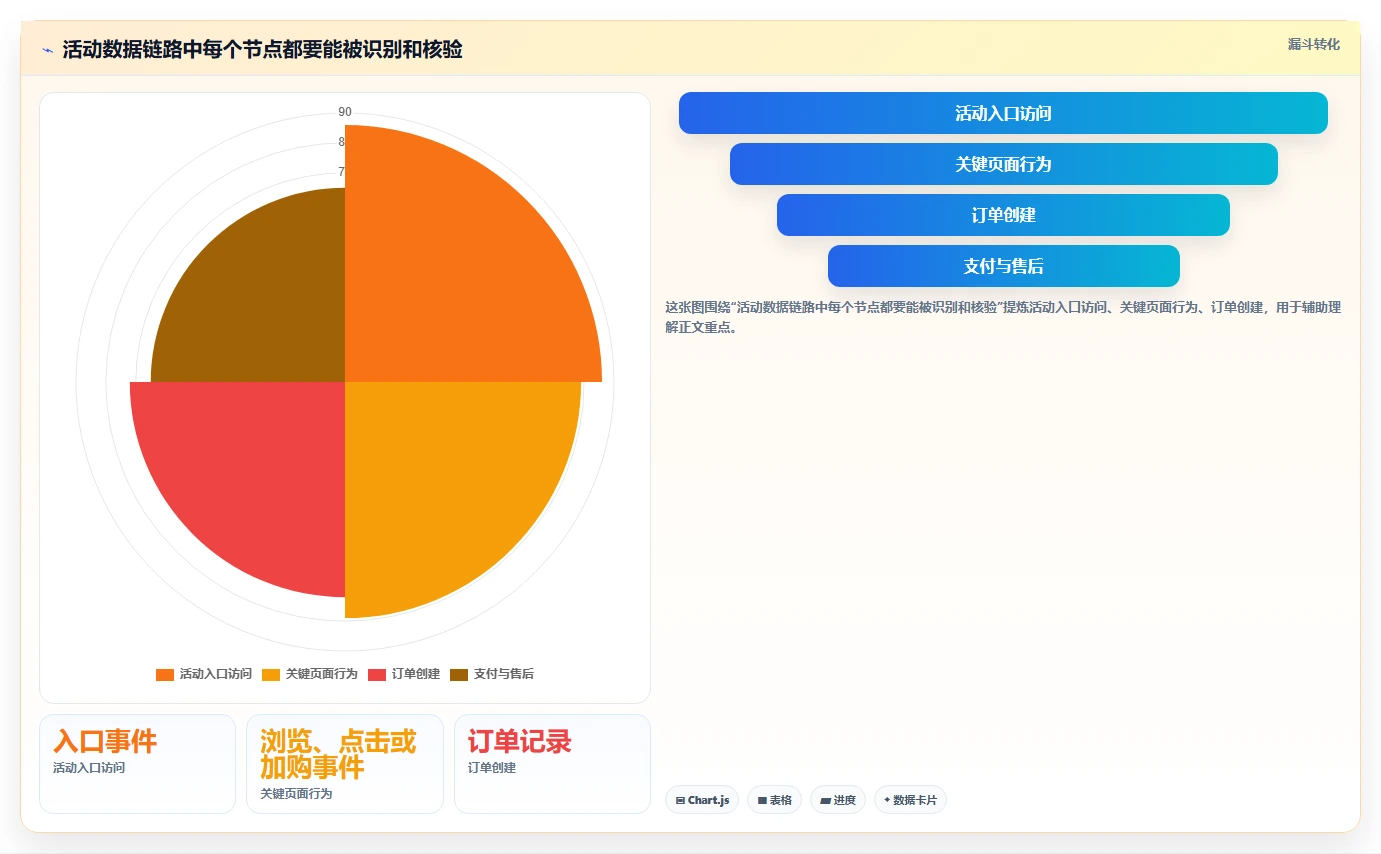Click the 数据卡片 tag chip

point(910,800)
